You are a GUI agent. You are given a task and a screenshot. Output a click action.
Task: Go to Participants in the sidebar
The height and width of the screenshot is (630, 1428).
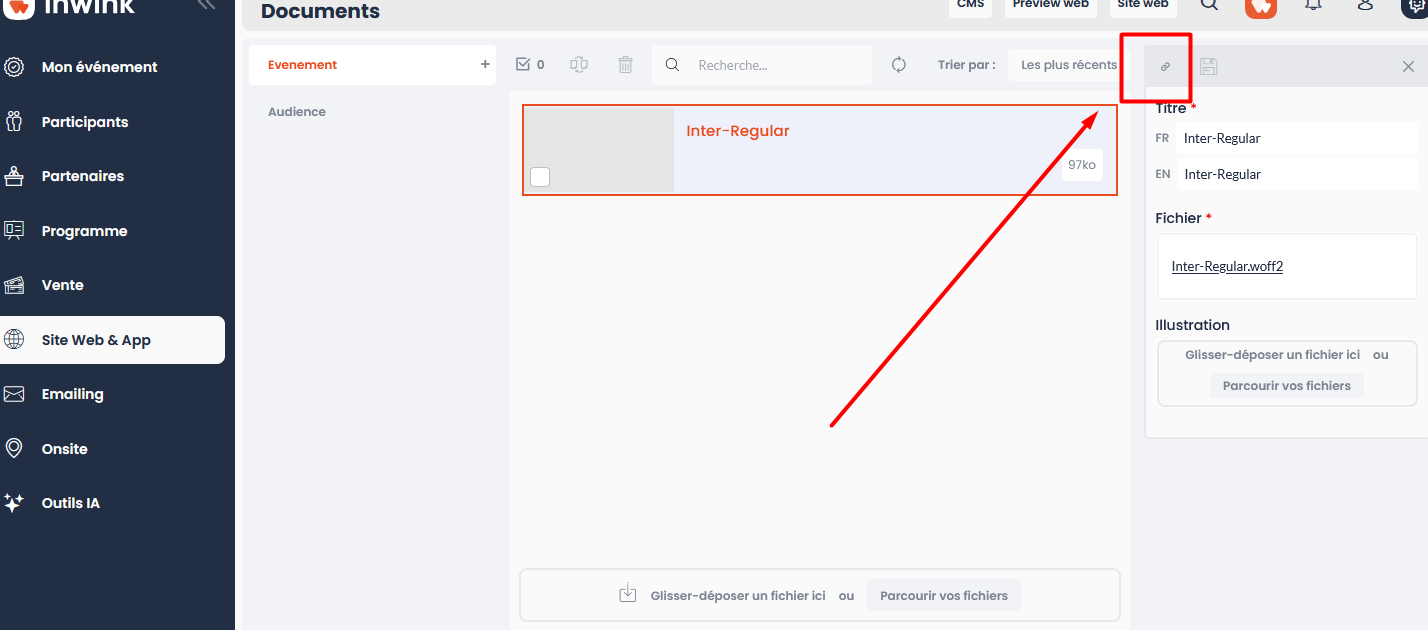(85, 122)
